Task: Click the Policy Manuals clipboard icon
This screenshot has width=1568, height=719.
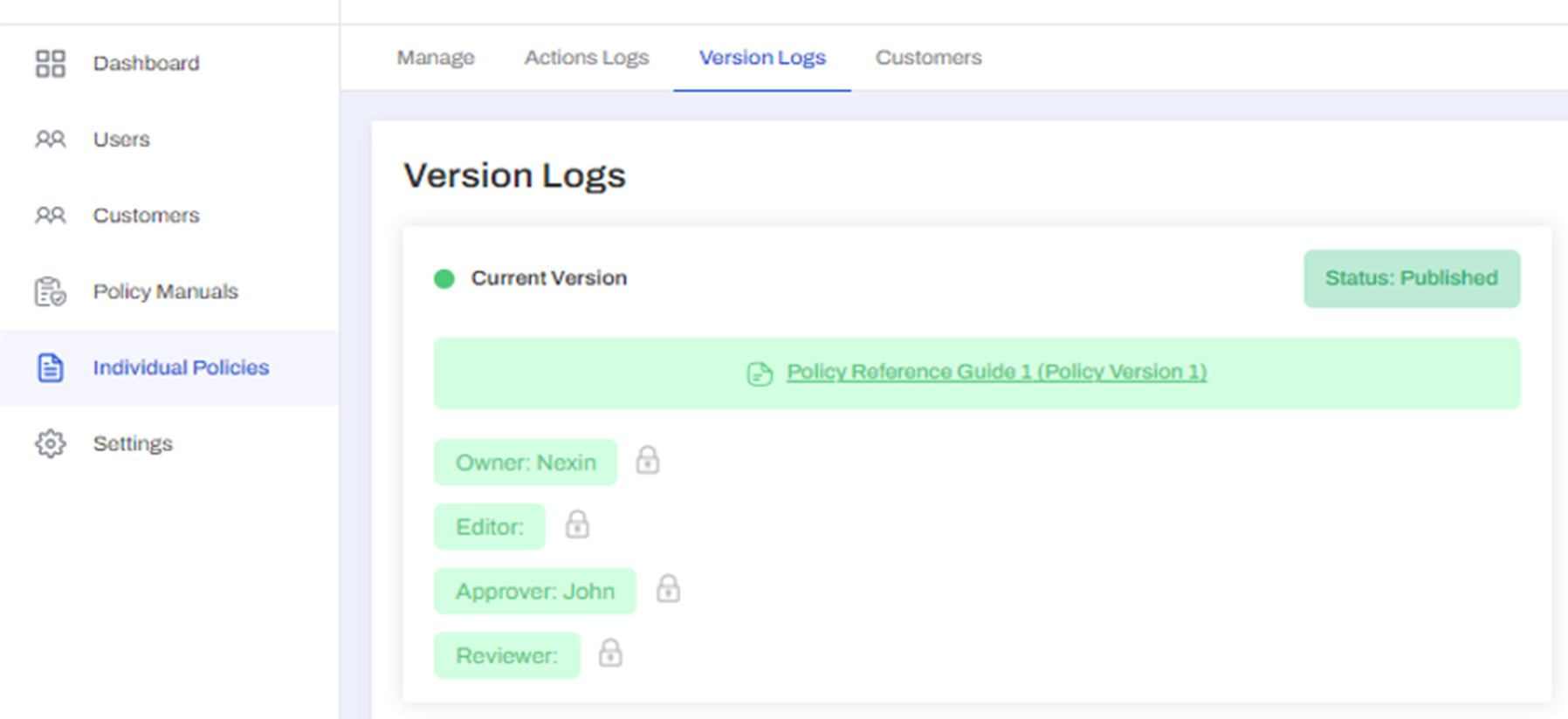Action: click(x=50, y=291)
